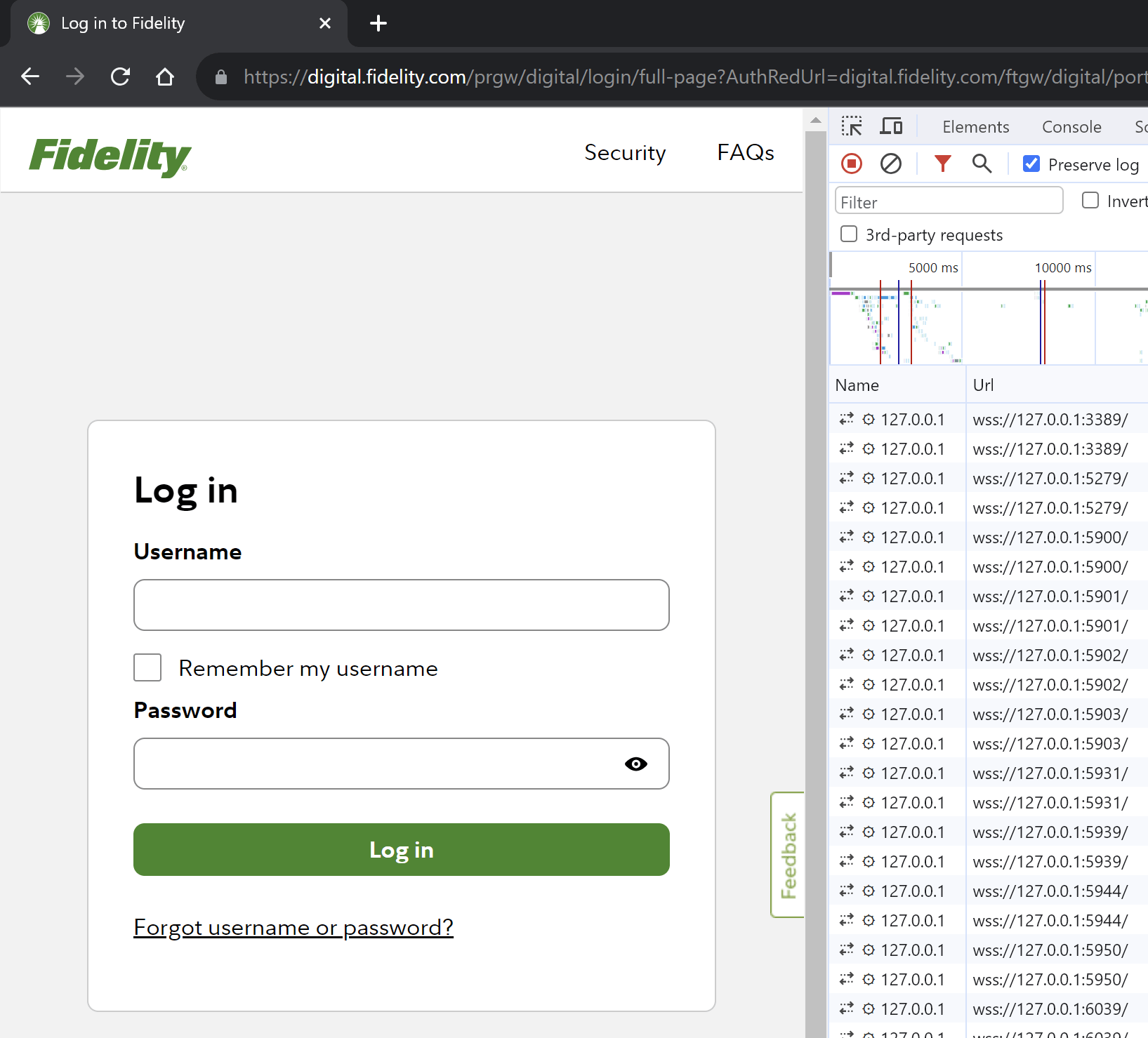Select the first wss://127.0.0.1:5901/ request

coord(989,596)
